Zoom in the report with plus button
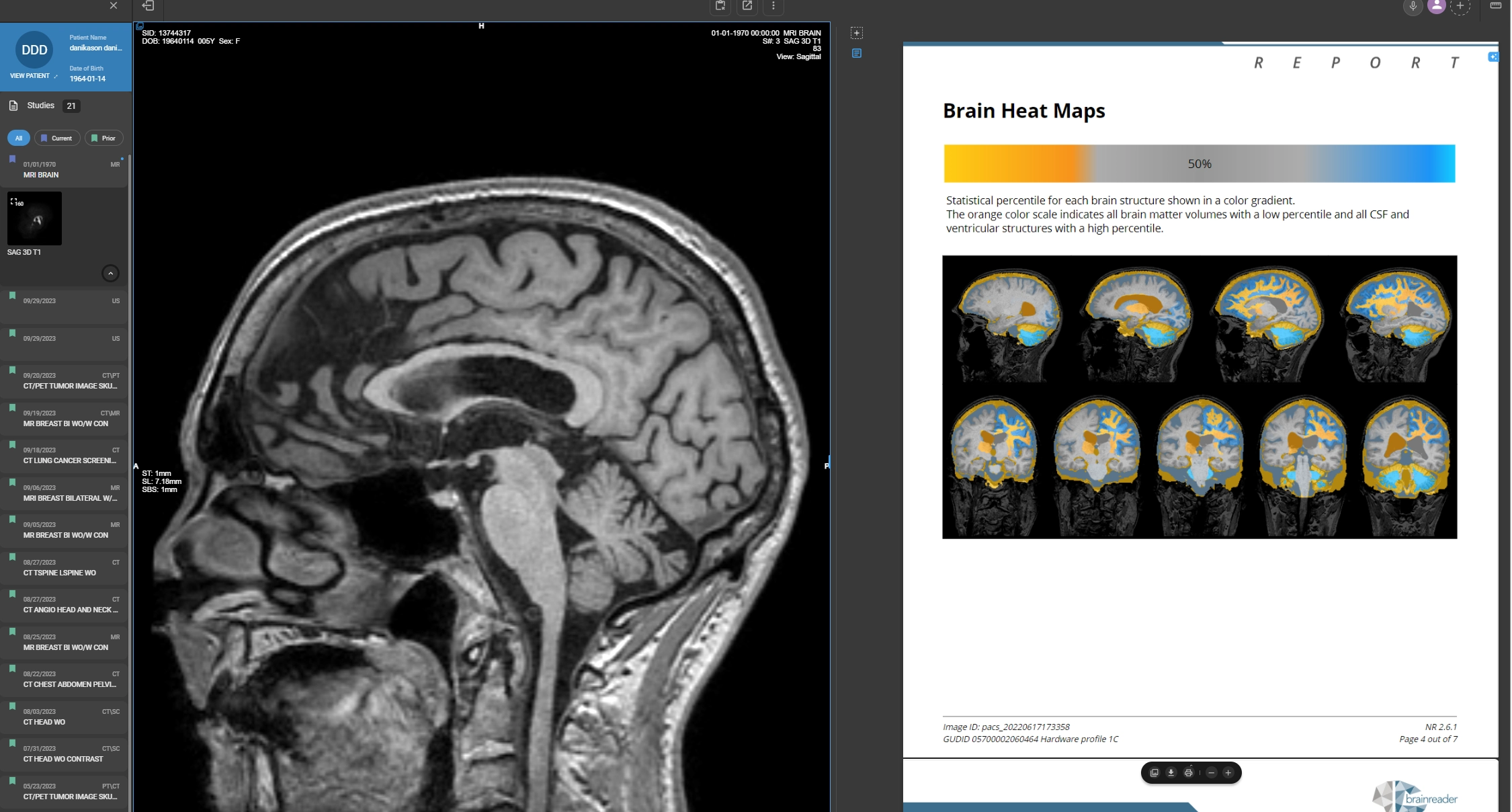The height and width of the screenshot is (812, 1512). coord(1228,773)
